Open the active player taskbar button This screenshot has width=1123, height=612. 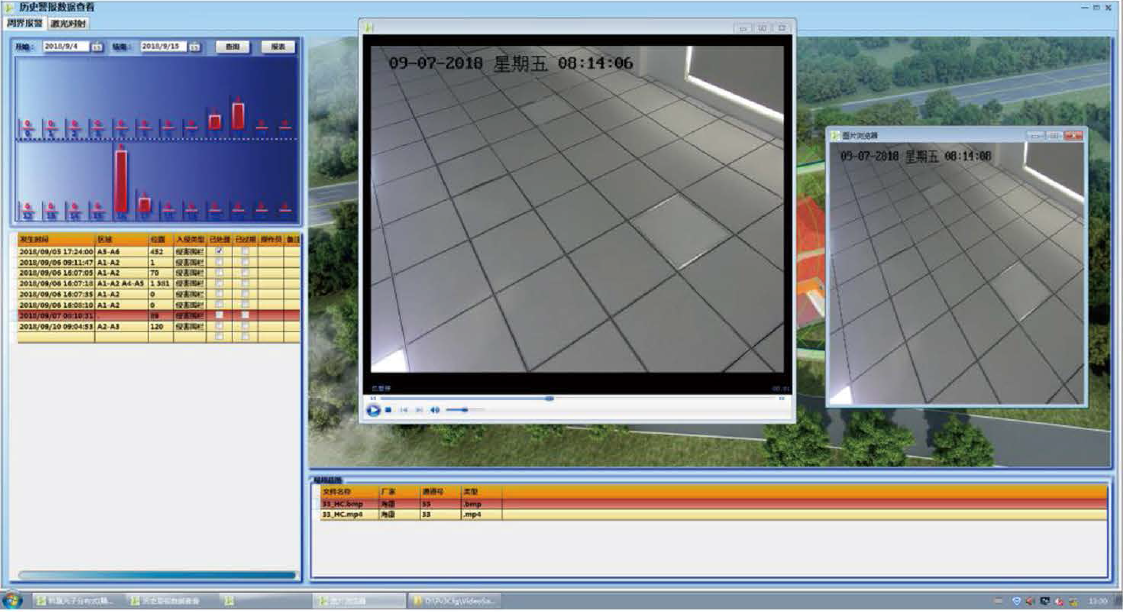(358, 601)
